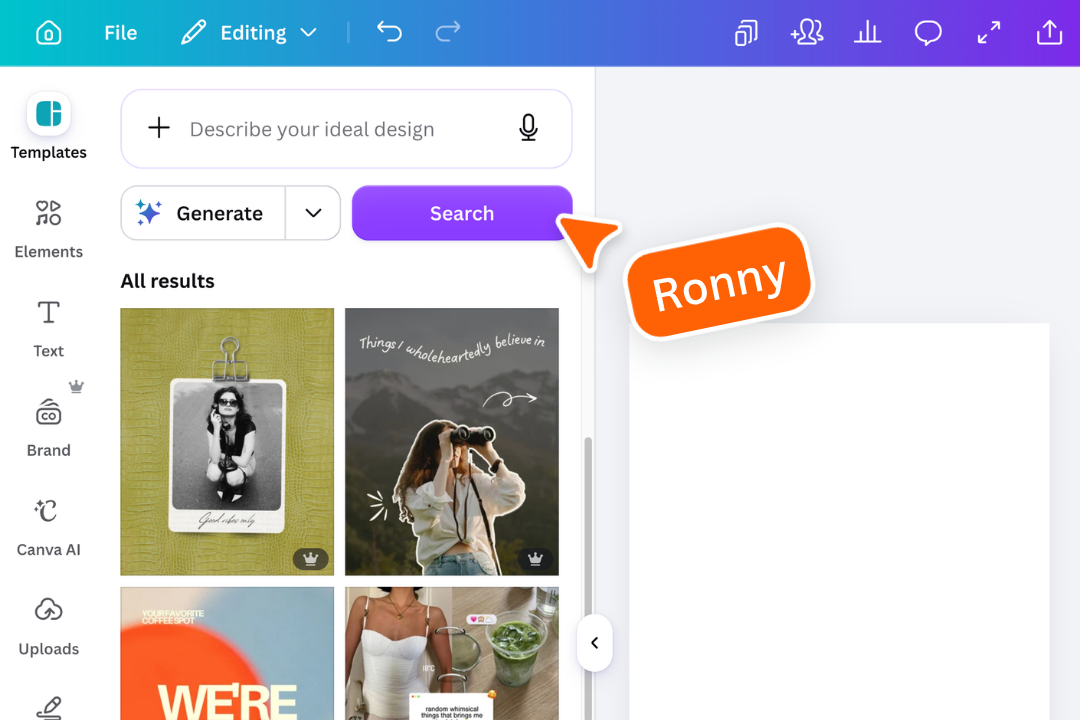The width and height of the screenshot is (1080, 720).
Task: Select the binoculars mountain template
Action: coord(452,442)
